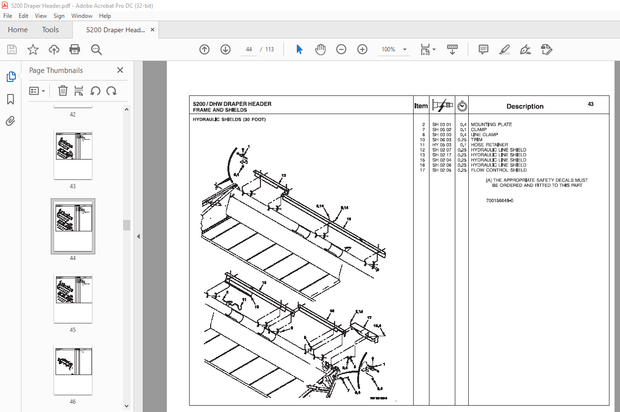Open thumbnail Options dropdown
The image size is (620, 412).
37,91
